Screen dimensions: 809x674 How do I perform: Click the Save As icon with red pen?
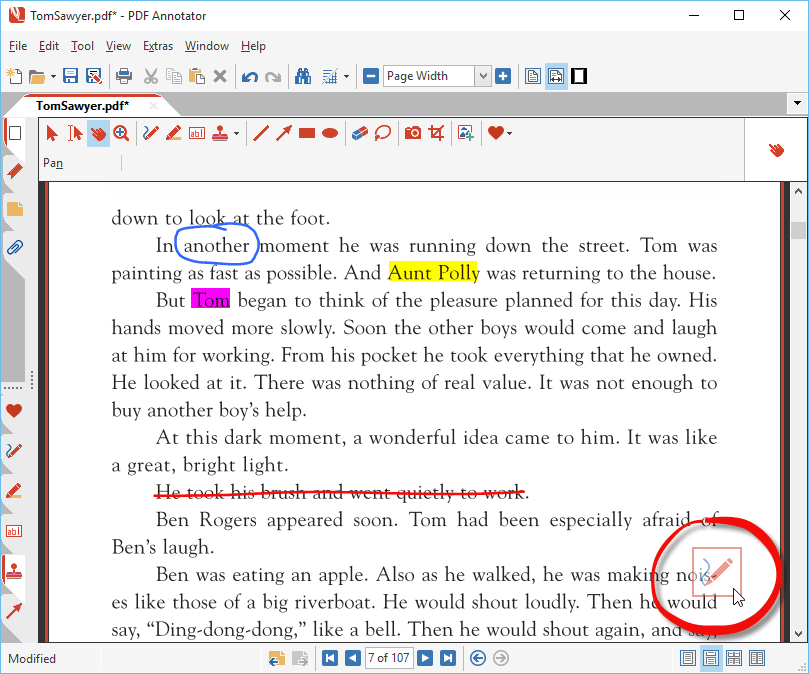(93, 76)
